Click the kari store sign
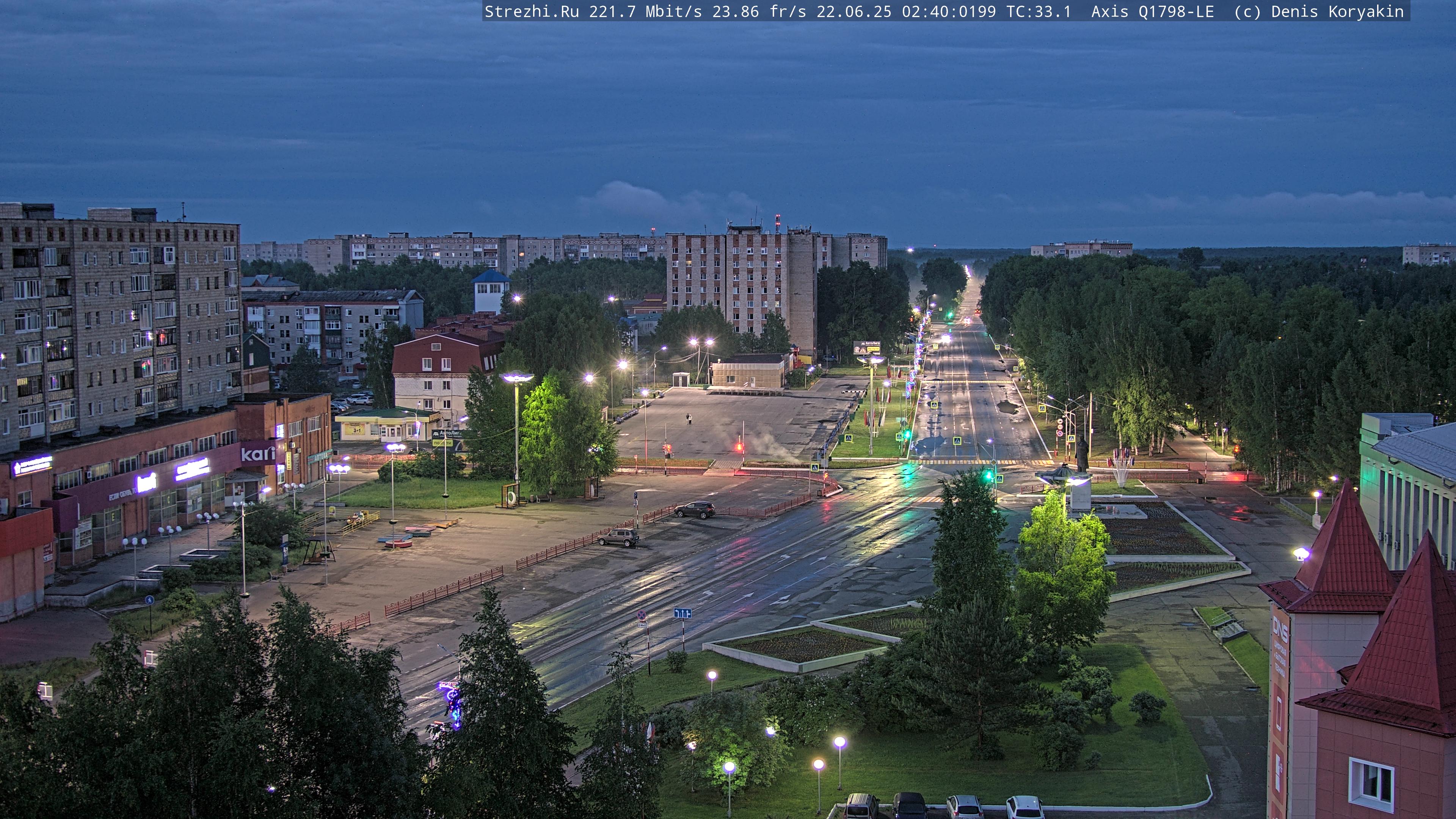This screenshot has height=819, width=1456. (x=258, y=453)
